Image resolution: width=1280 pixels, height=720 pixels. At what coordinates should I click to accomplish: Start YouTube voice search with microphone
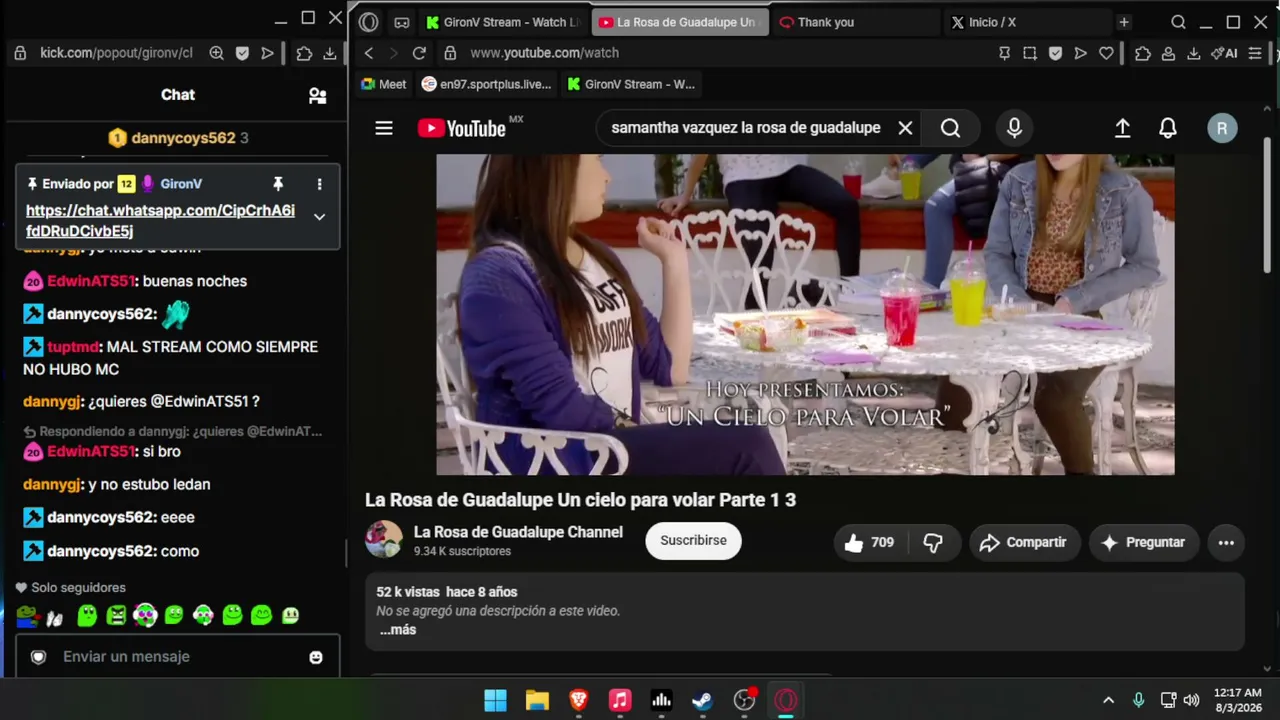(1014, 128)
